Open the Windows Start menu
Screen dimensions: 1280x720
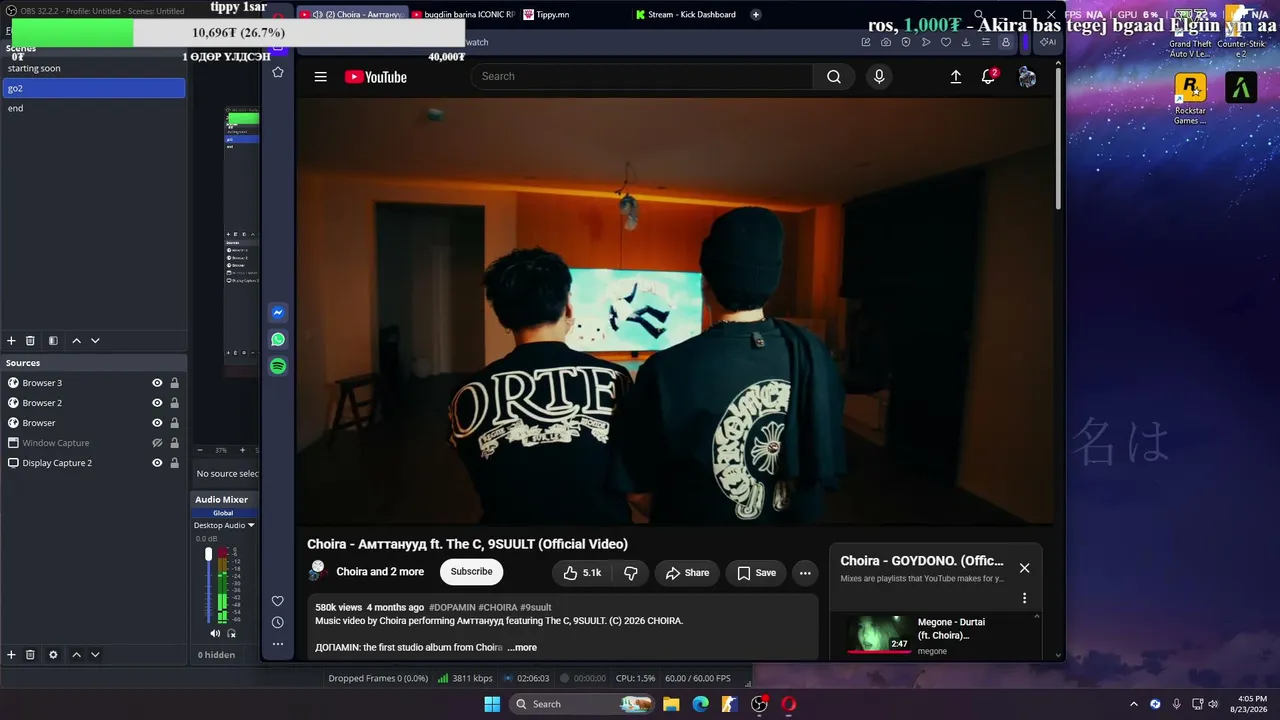click(492, 704)
